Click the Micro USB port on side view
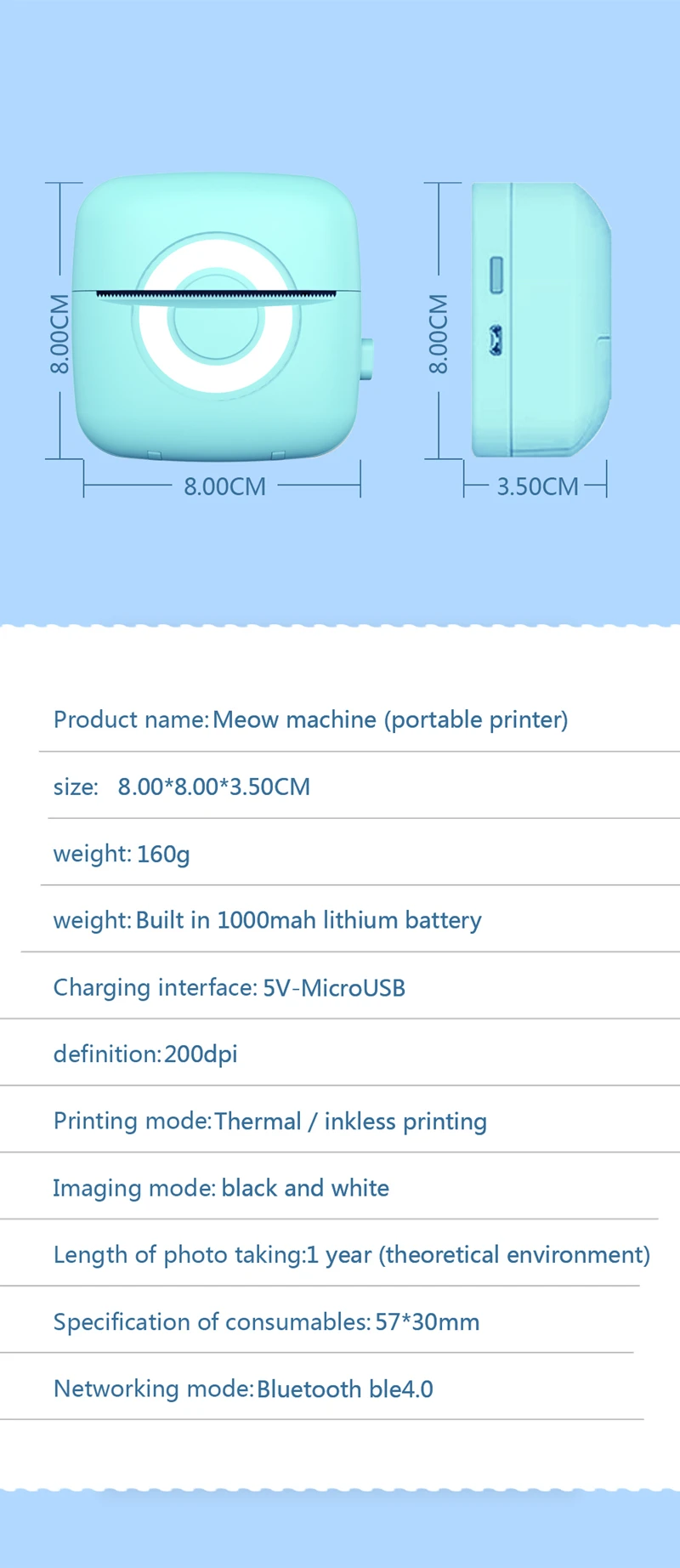 pyautogui.click(x=496, y=341)
